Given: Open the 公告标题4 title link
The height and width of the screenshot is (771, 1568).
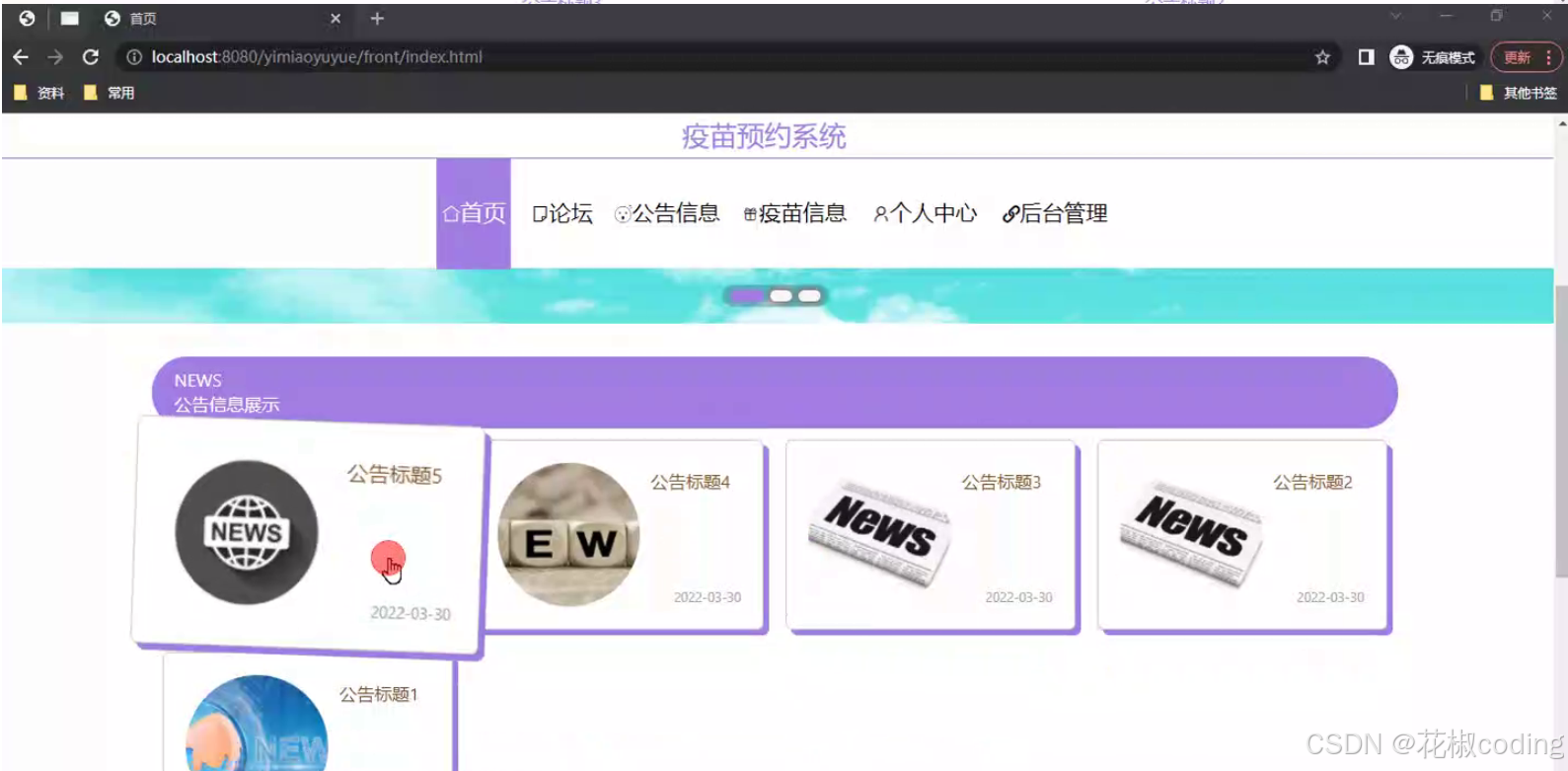Looking at the screenshot, I should click(x=690, y=482).
